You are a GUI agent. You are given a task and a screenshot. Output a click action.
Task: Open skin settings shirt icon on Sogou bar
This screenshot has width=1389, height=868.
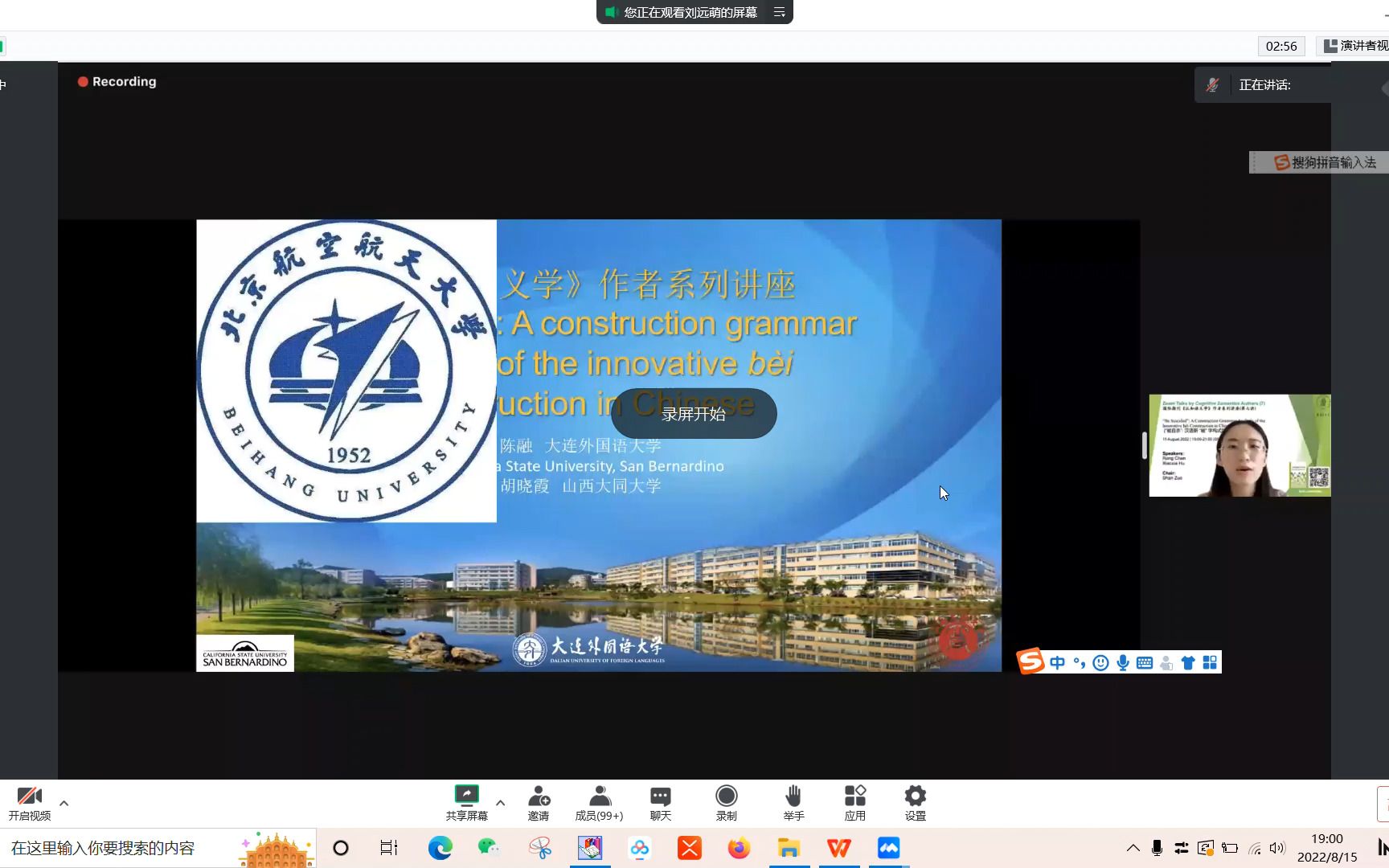pyautogui.click(x=1188, y=662)
